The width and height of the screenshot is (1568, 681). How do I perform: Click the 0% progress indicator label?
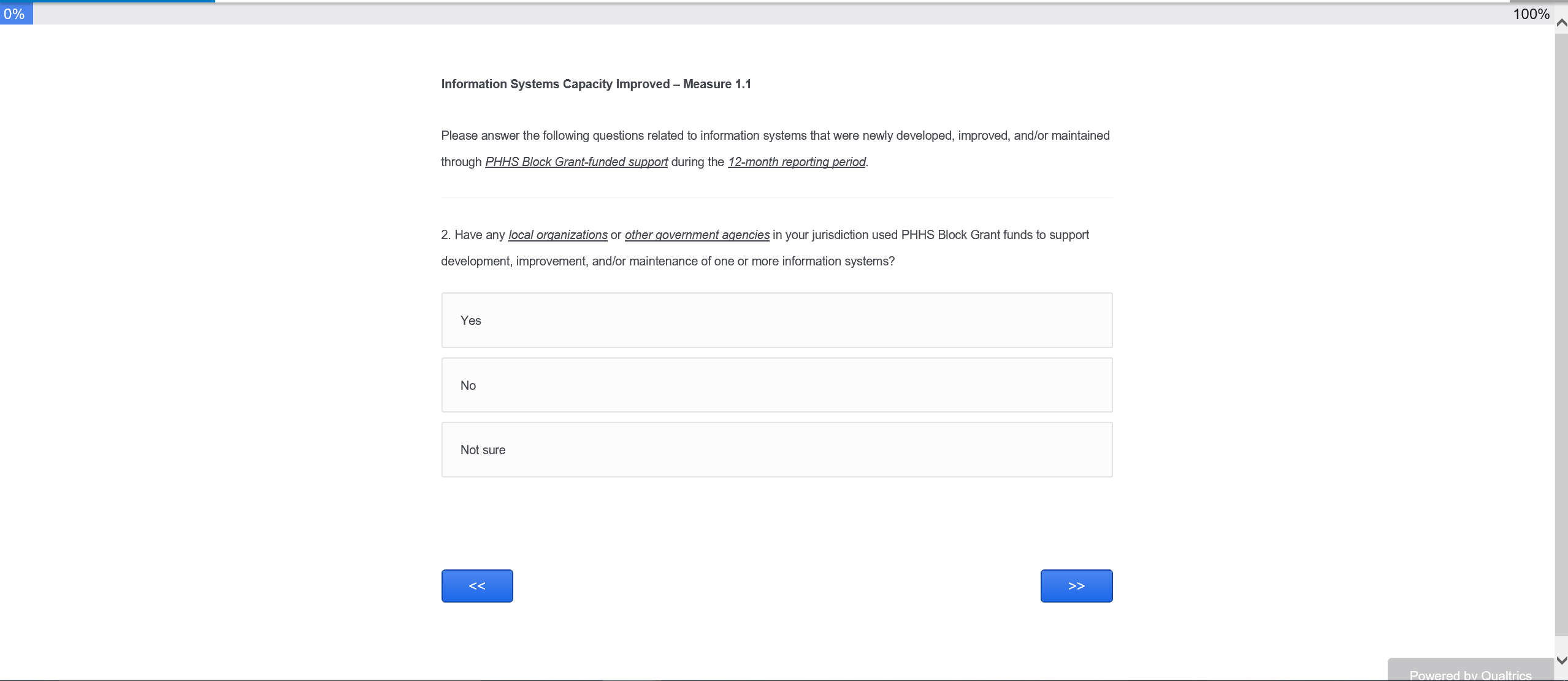(14, 14)
